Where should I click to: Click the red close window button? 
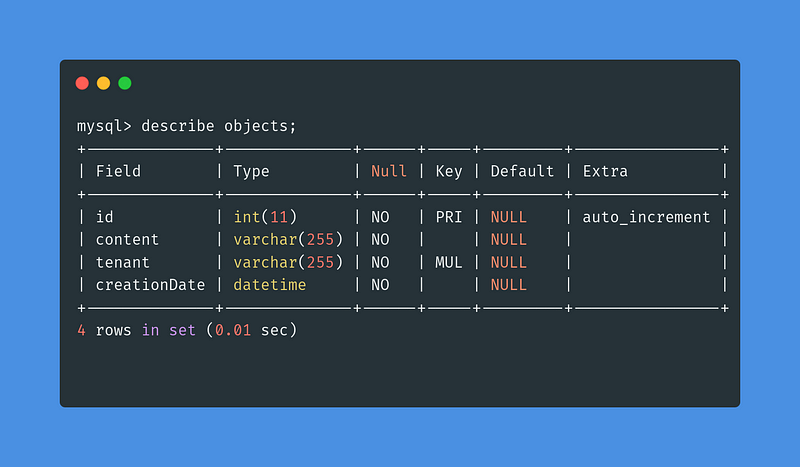click(x=82, y=83)
